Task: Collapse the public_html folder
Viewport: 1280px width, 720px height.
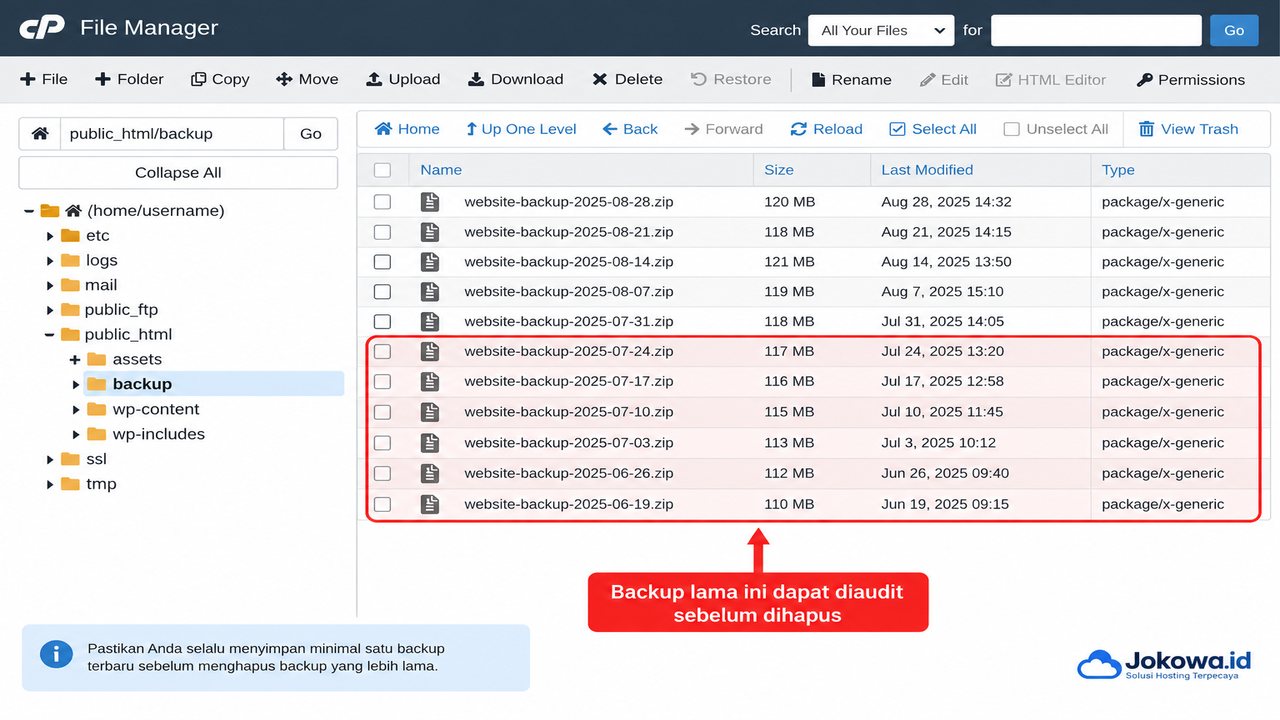Action: point(50,335)
